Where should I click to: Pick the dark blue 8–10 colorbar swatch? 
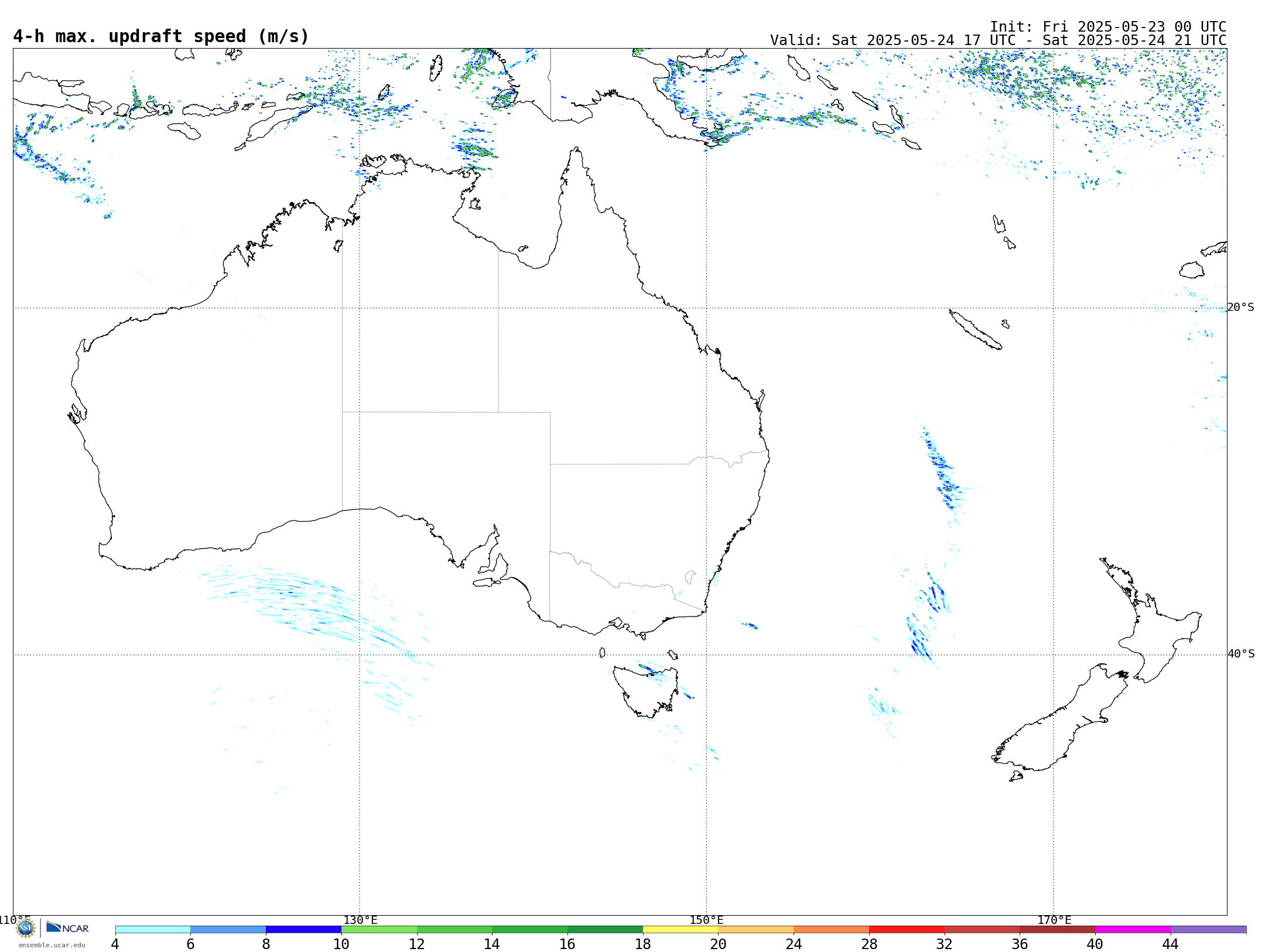(303, 929)
